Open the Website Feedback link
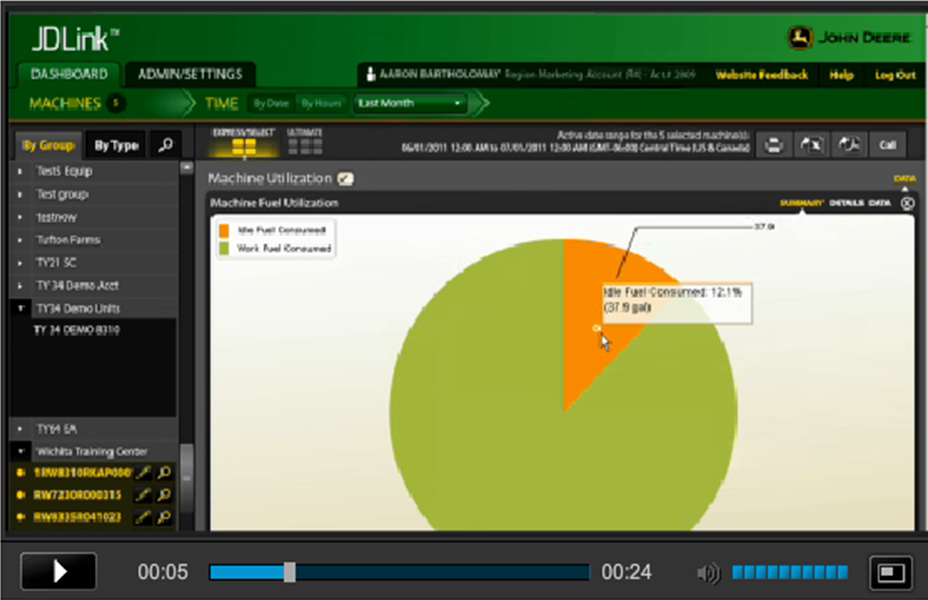 [x=762, y=75]
